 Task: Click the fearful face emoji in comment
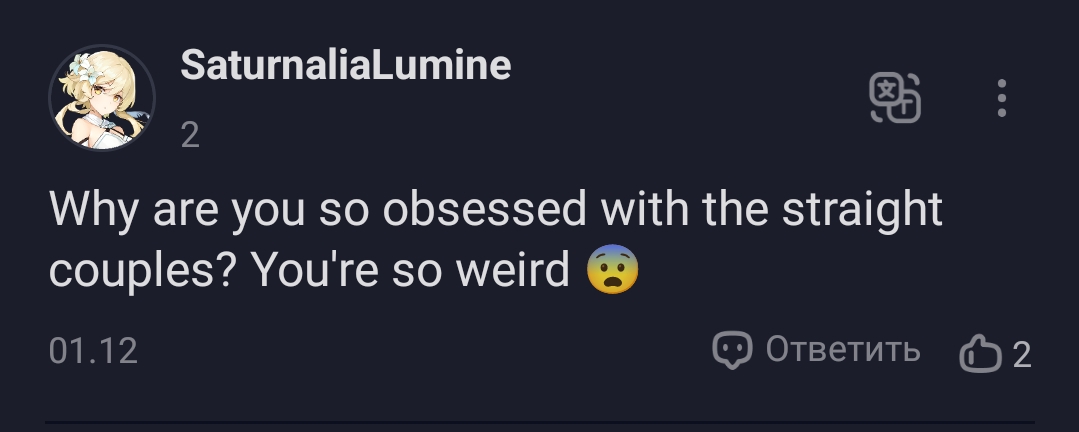coord(612,271)
